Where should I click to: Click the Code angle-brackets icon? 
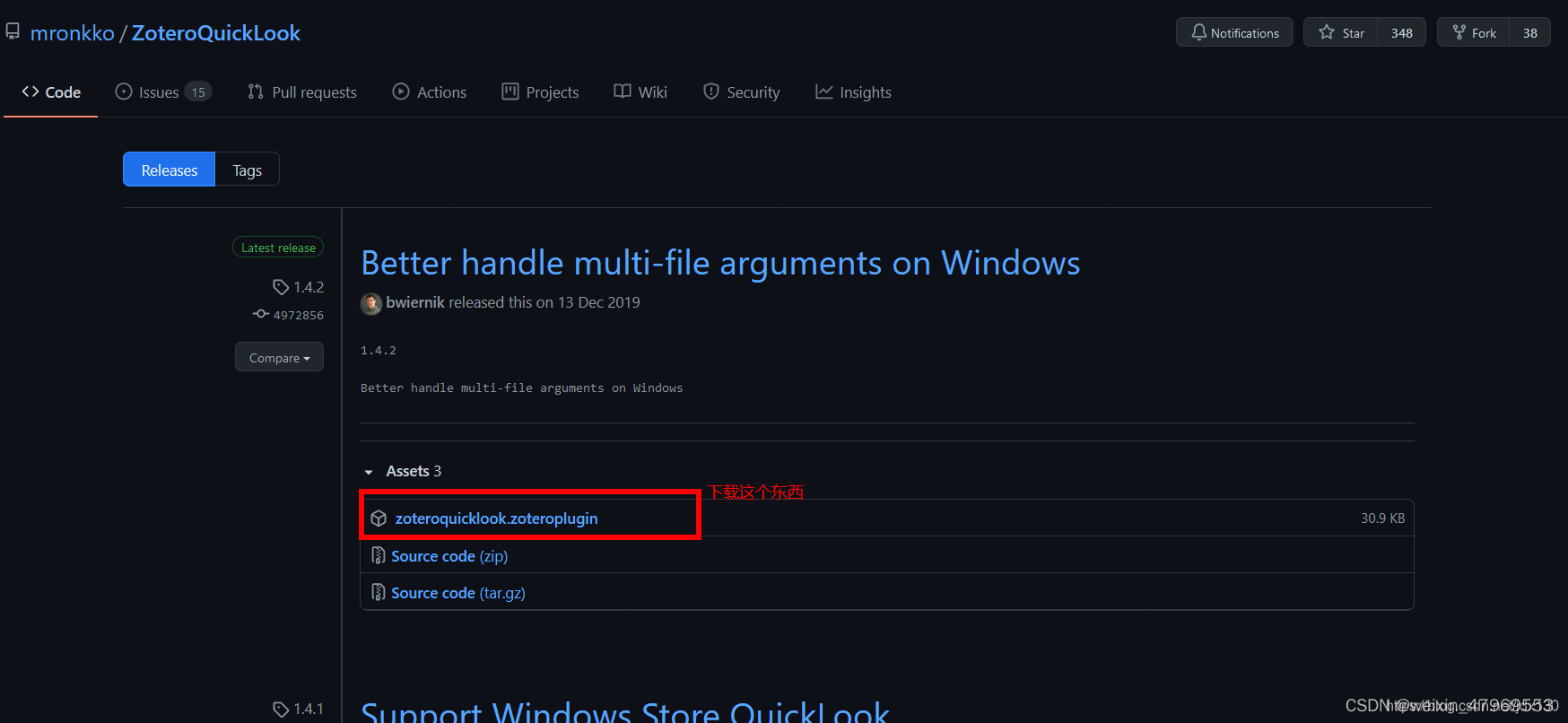coord(30,91)
